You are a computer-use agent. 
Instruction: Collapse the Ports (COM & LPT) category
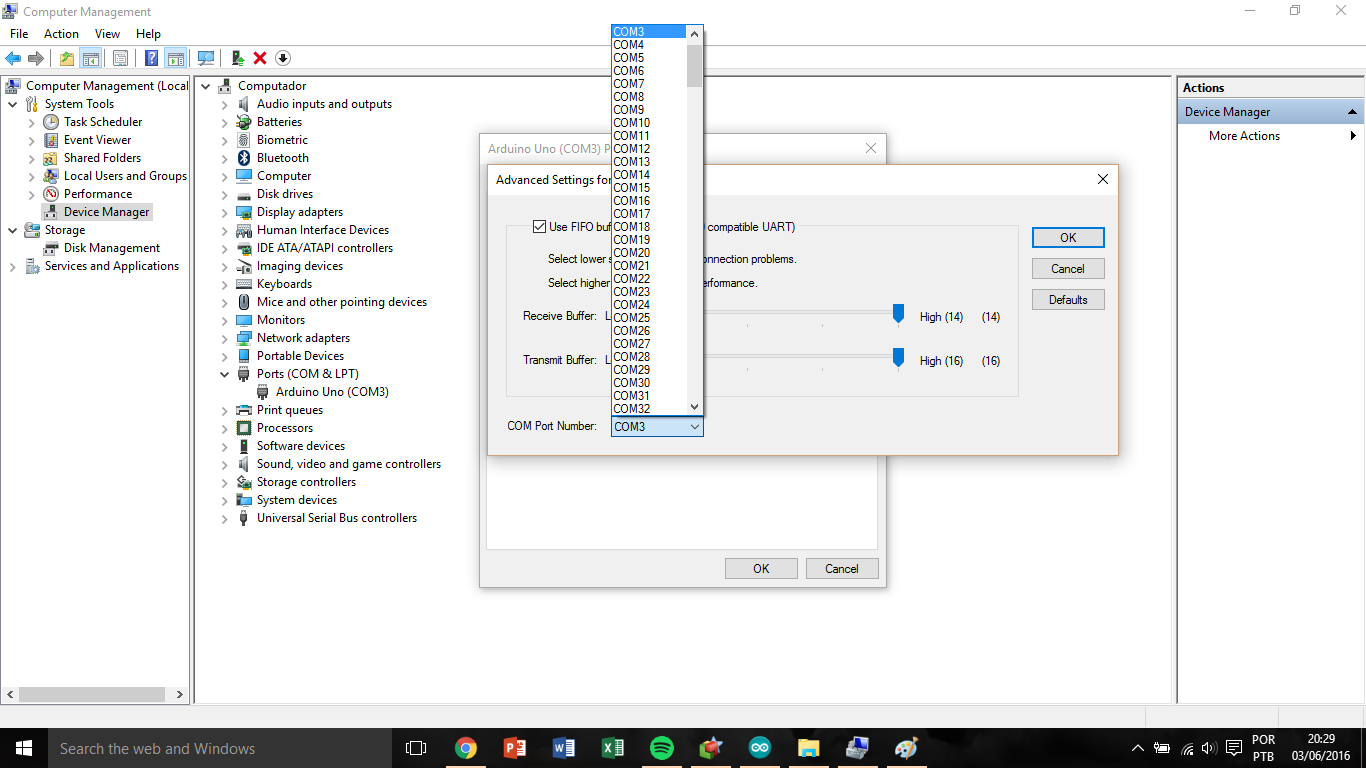(225, 374)
